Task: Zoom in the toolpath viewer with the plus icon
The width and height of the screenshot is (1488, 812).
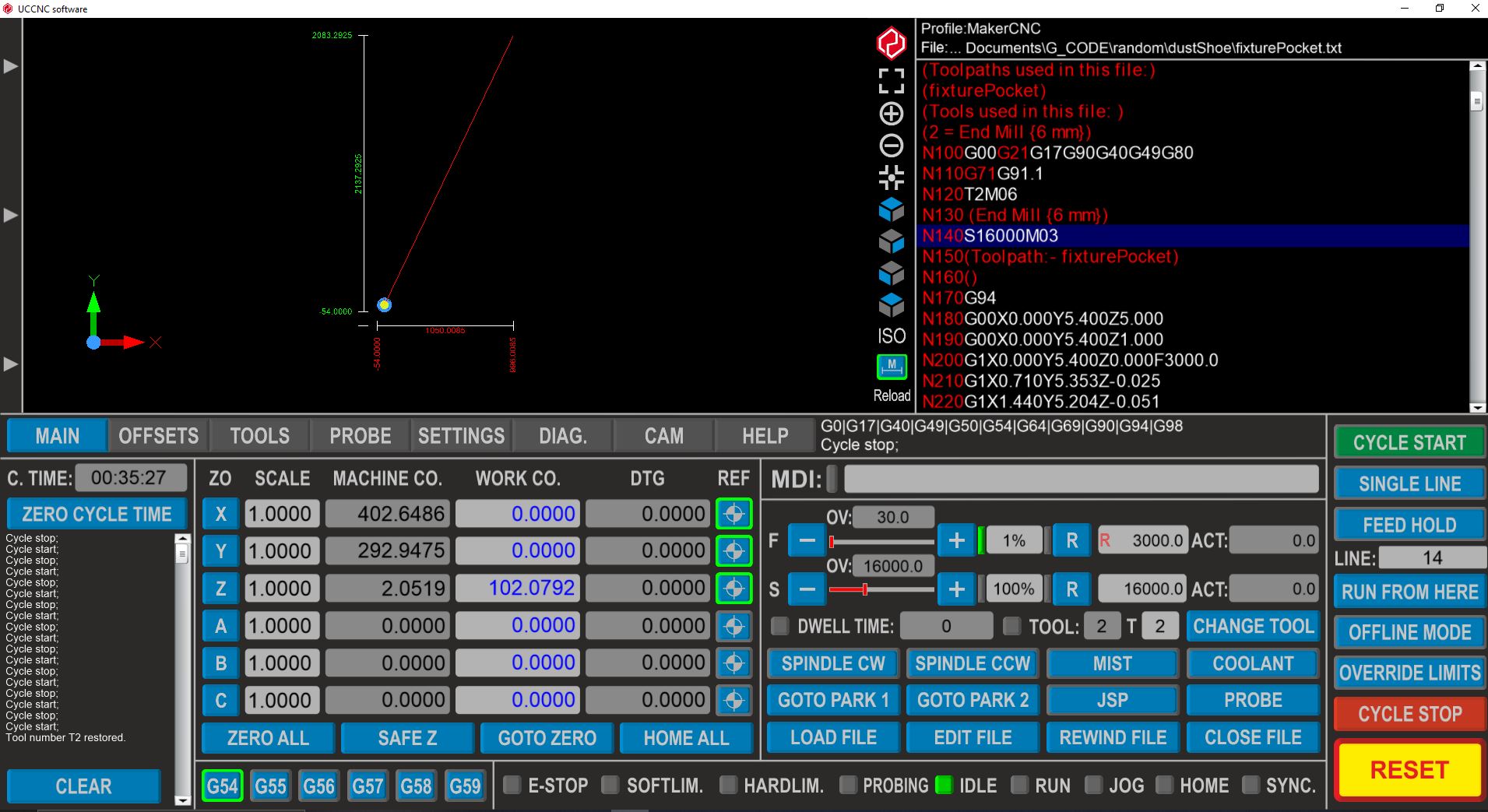Action: click(x=892, y=114)
